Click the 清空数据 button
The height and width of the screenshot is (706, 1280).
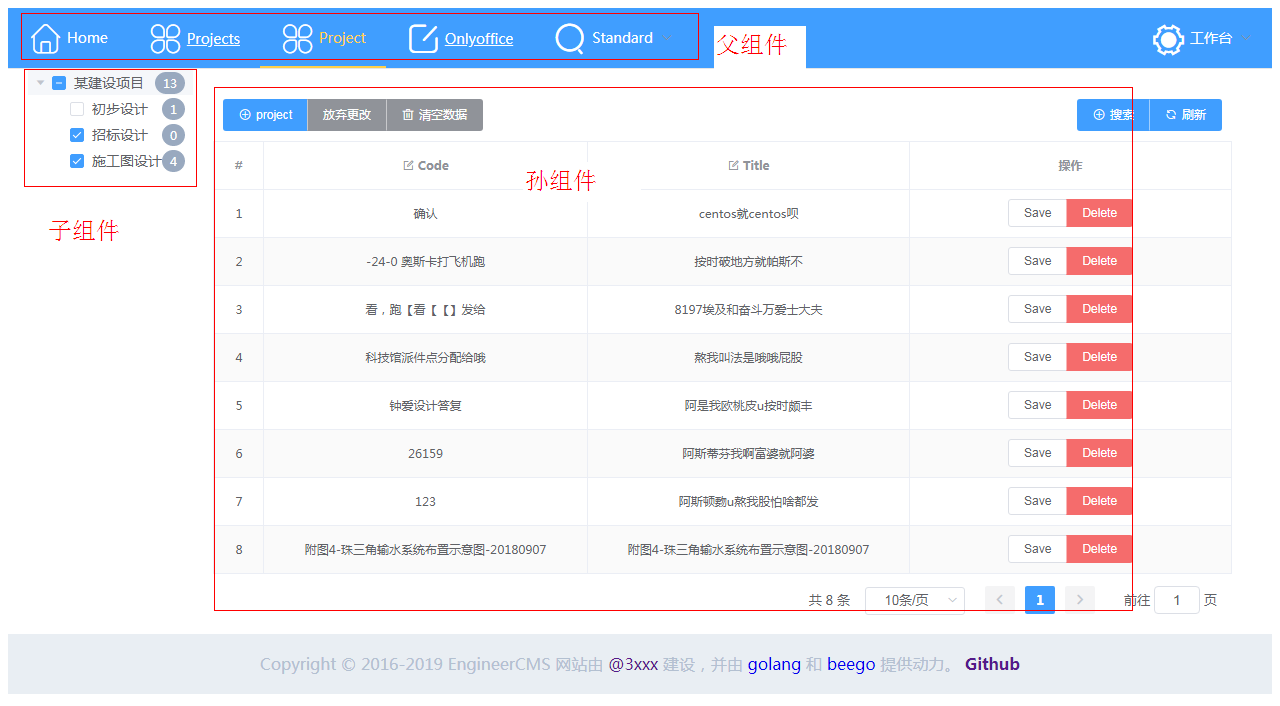pyautogui.click(x=435, y=115)
